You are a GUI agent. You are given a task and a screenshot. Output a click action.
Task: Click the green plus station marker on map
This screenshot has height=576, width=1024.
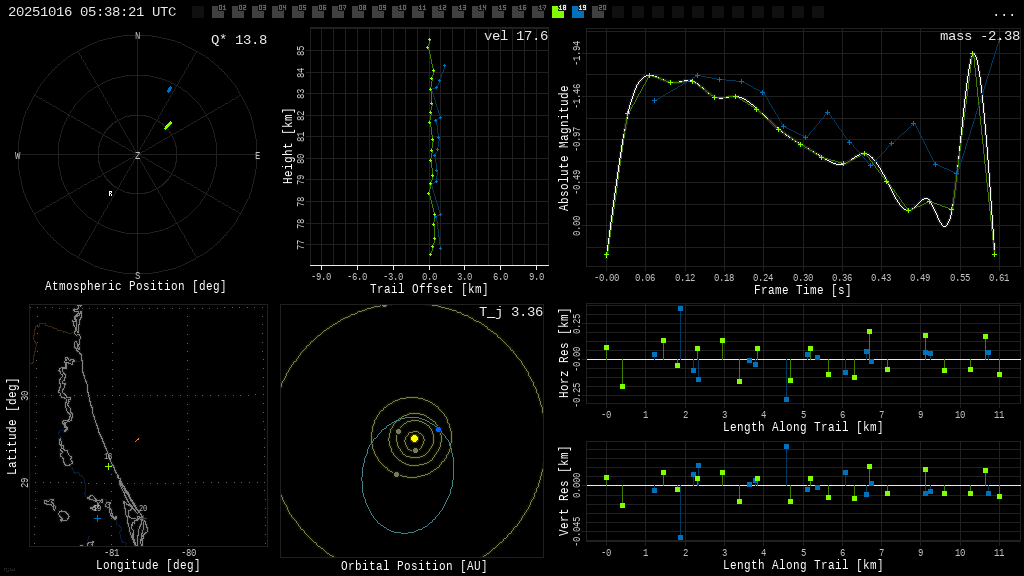coord(108,466)
